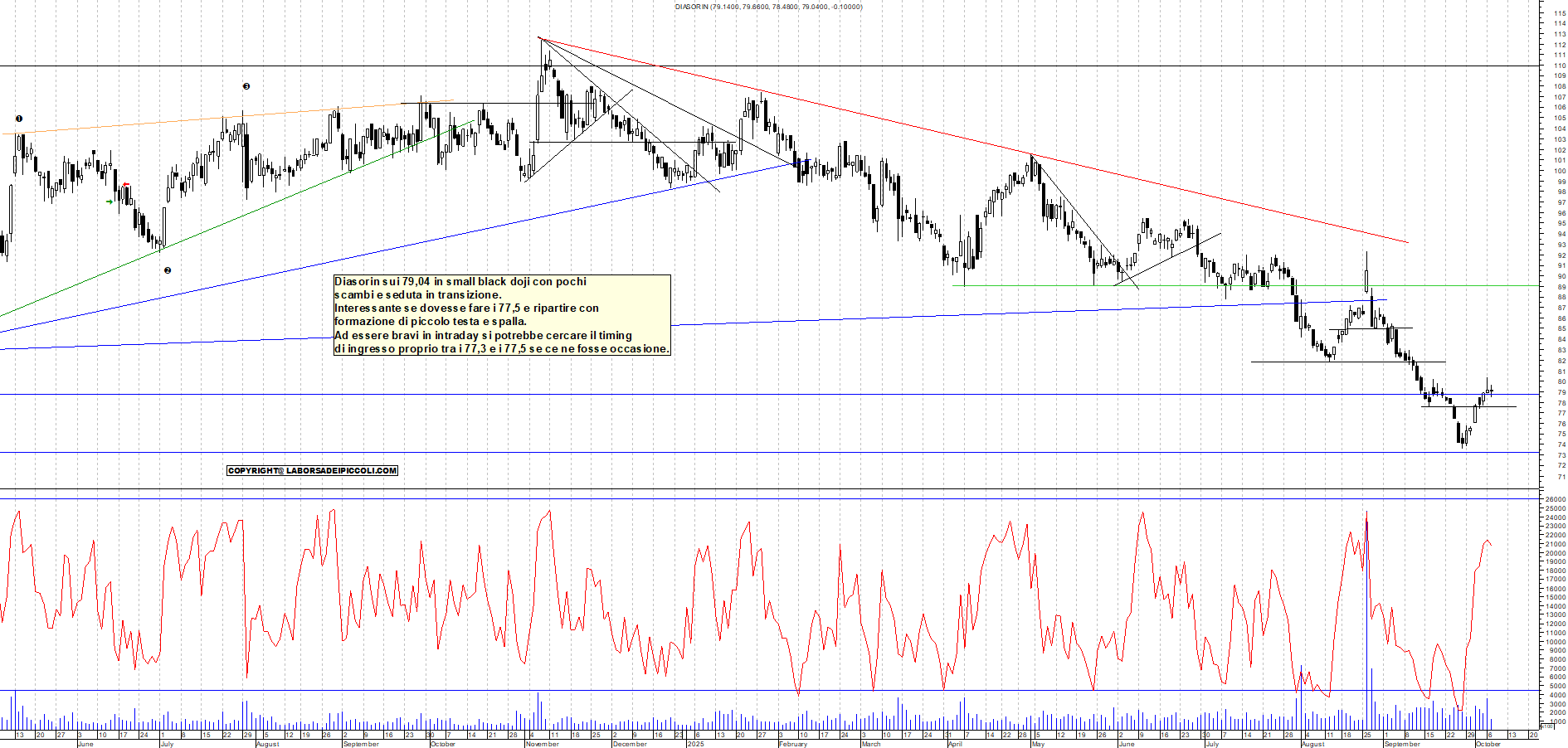
Task: Select the small green arrow marker
Action: click(x=110, y=202)
